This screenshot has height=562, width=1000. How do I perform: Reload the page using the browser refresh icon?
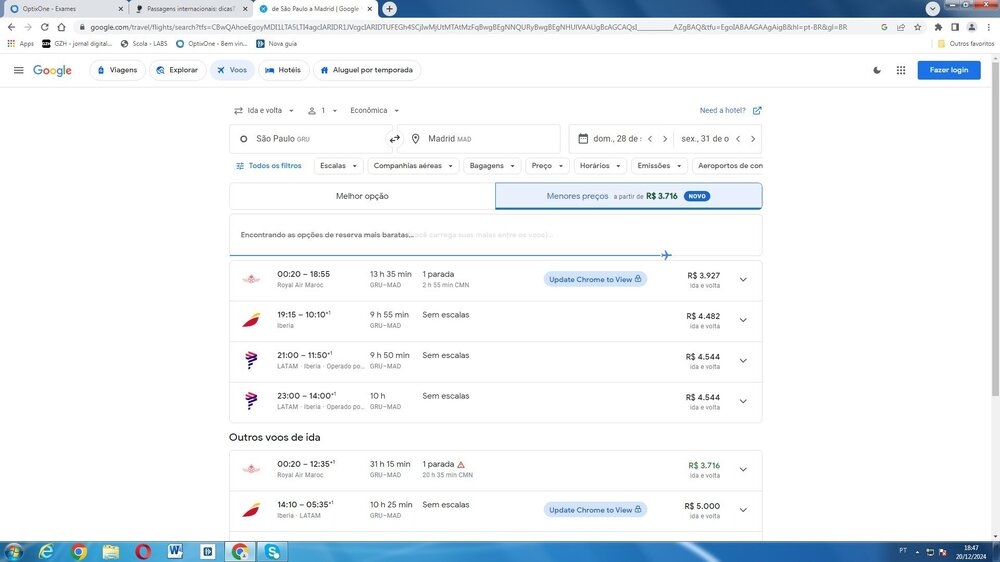[45, 27]
